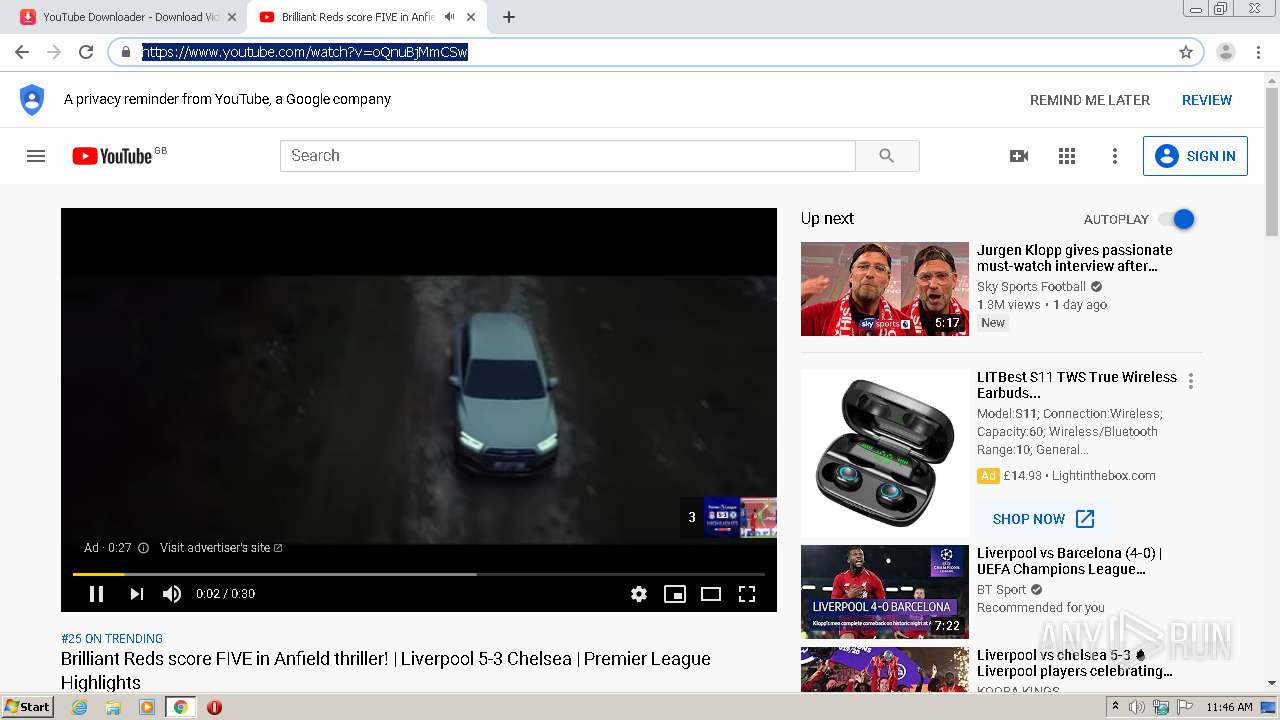This screenshot has width=1280, height=720.
Task: Open the YouTube hamburger menu
Action: [x=36, y=156]
